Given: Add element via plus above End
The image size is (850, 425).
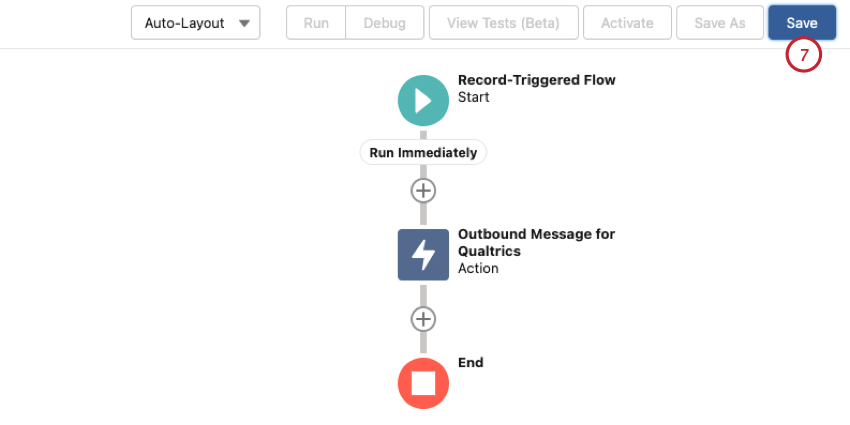Looking at the screenshot, I should [423, 319].
